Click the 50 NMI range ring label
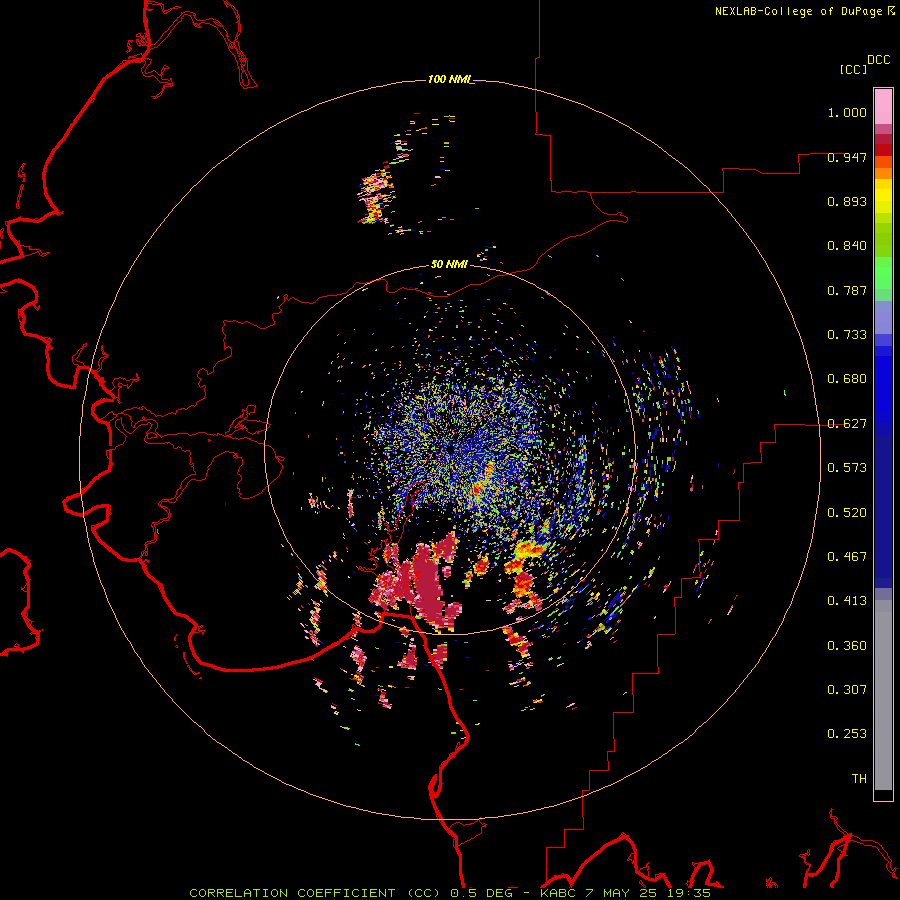The height and width of the screenshot is (900, 900). (x=449, y=264)
